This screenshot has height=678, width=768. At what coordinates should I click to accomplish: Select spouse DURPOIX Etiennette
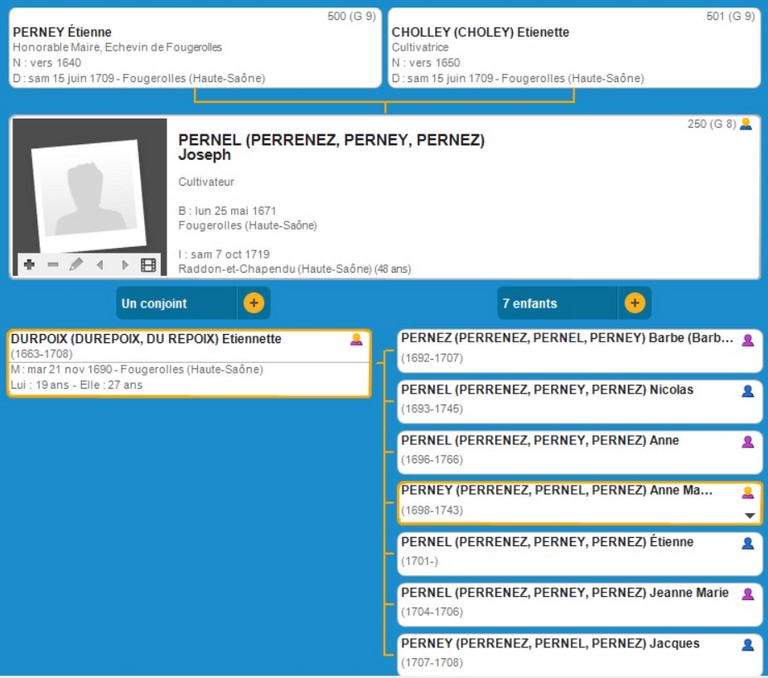[x=180, y=362]
